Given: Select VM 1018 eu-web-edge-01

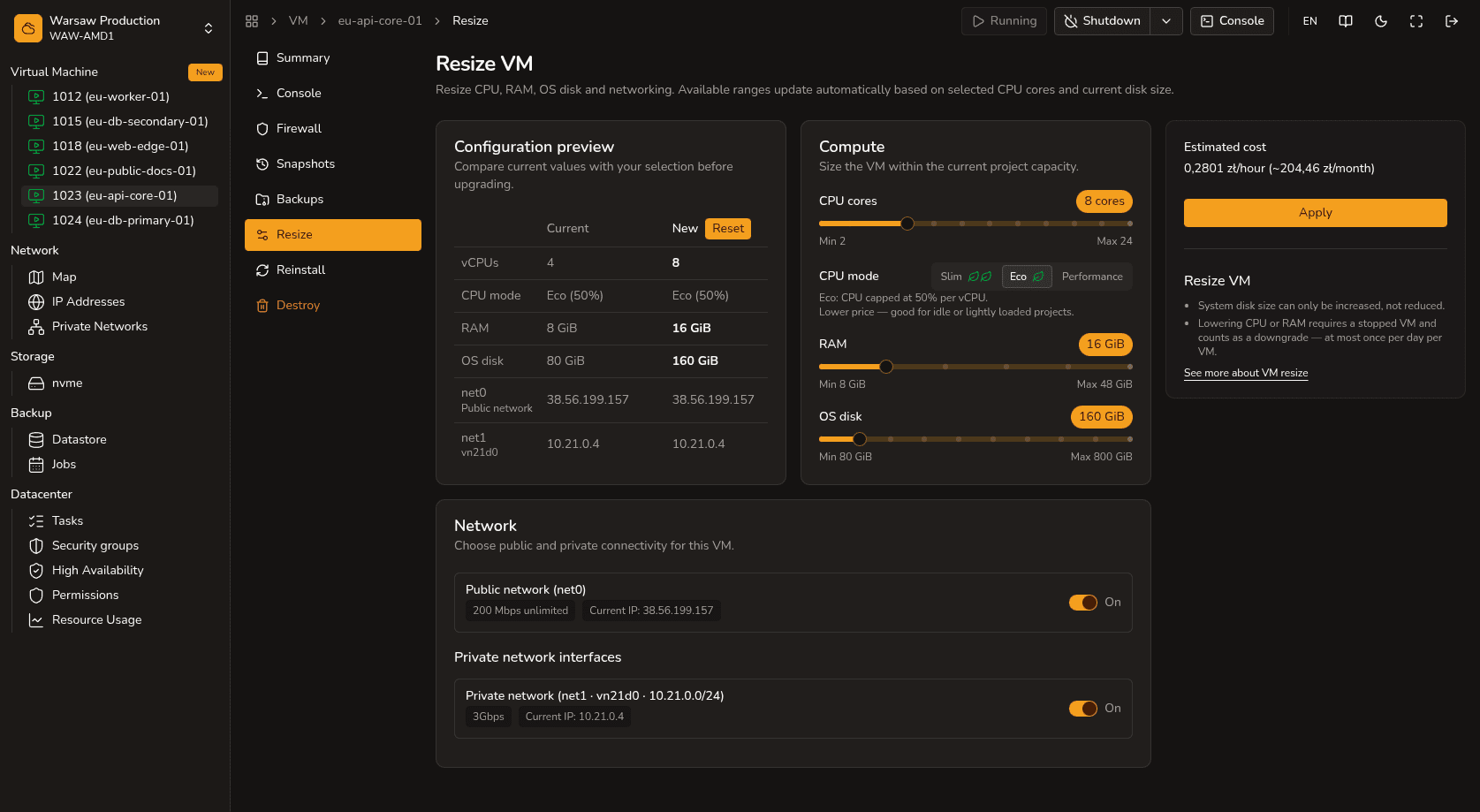Looking at the screenshot, I should (119, 147).
